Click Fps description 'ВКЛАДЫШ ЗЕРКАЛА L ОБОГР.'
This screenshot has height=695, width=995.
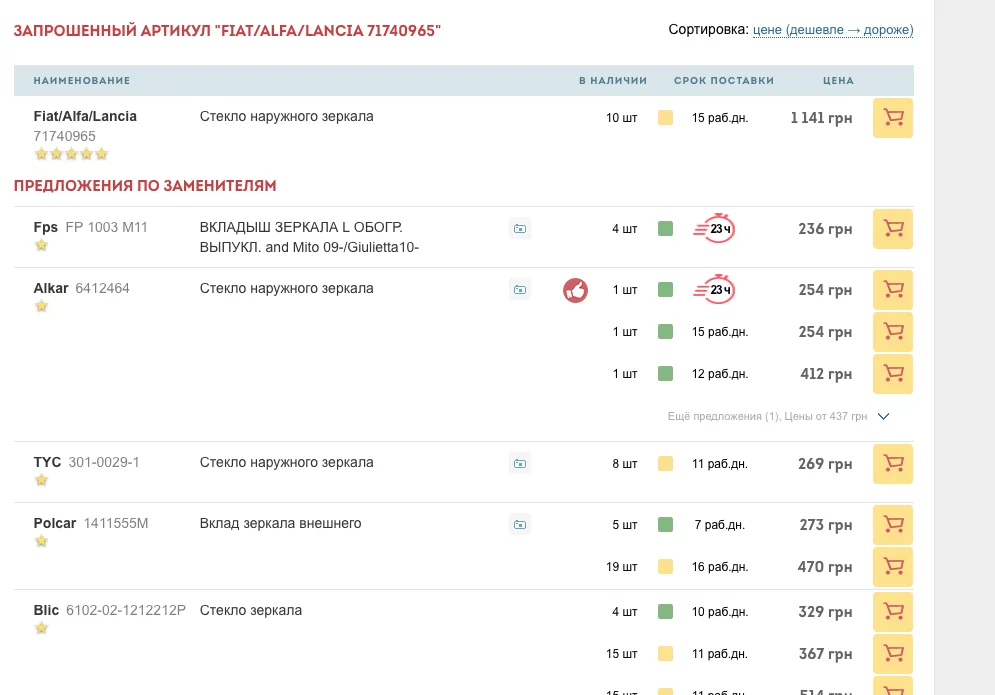[x=301, y=227]
